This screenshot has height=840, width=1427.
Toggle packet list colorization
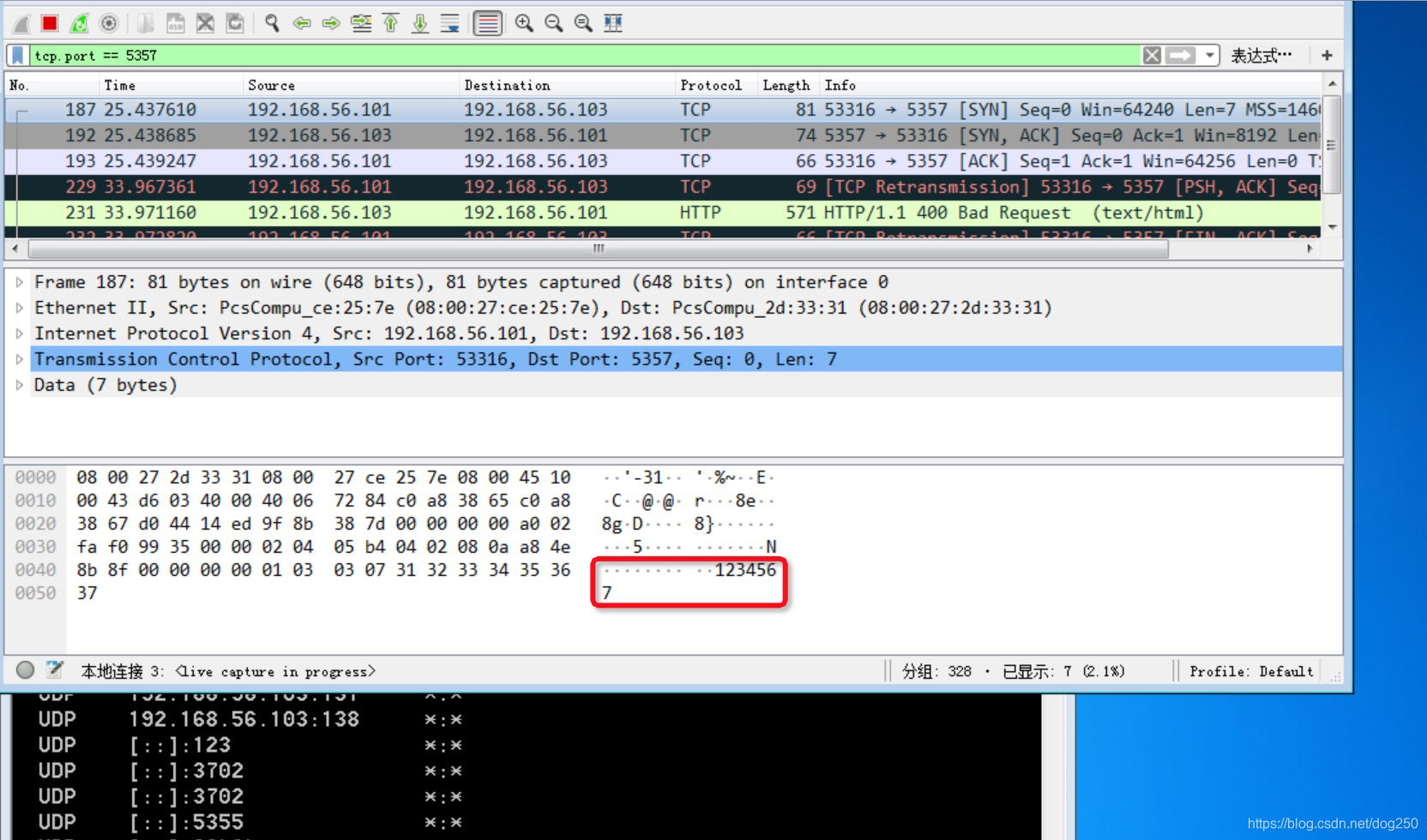tap(487, 23)
